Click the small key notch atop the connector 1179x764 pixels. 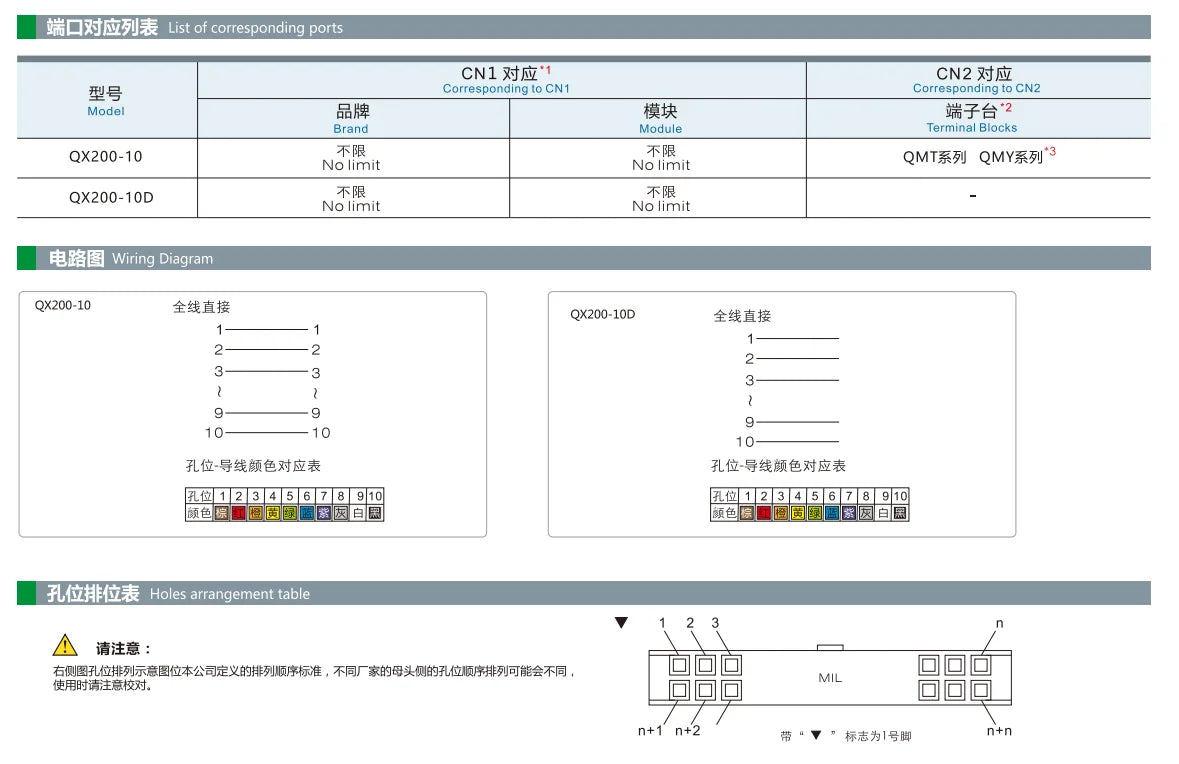[x=830, y=647]
